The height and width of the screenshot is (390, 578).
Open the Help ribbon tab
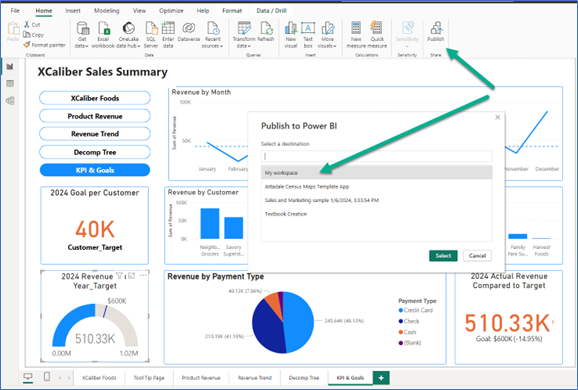pyautogui.click(x=203, y=11)
